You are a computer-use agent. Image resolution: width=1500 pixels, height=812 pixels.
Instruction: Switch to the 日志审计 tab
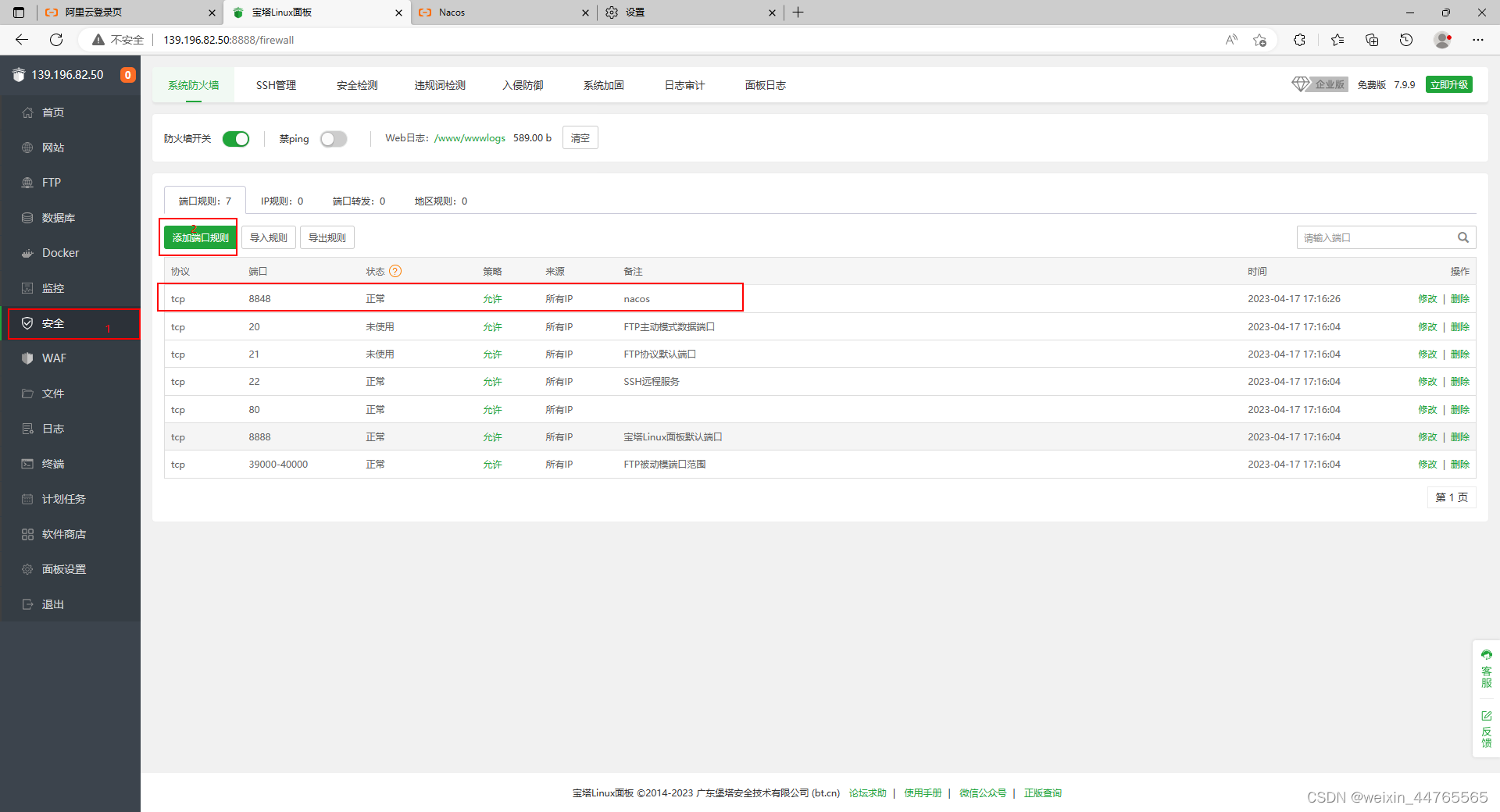click(684, 85)
